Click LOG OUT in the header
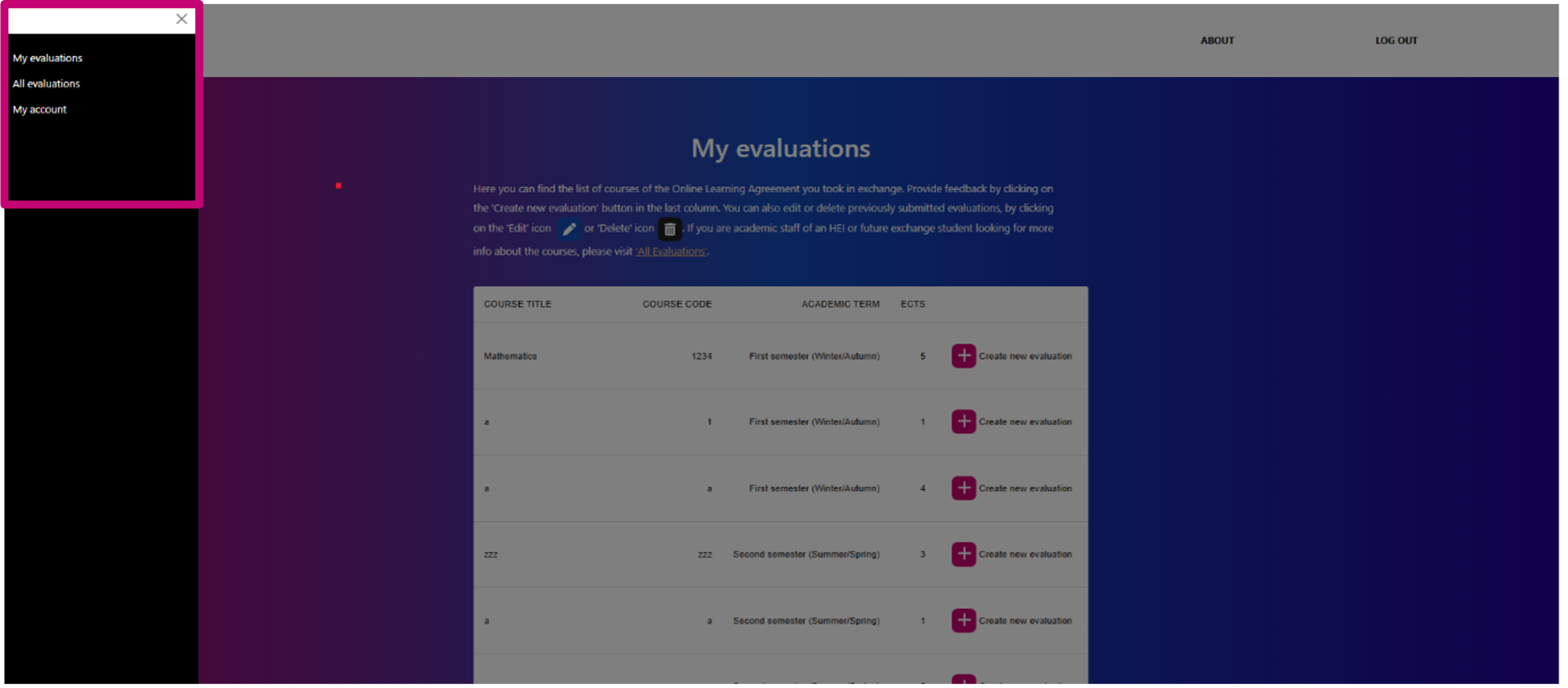 [x=1396, y=40]
